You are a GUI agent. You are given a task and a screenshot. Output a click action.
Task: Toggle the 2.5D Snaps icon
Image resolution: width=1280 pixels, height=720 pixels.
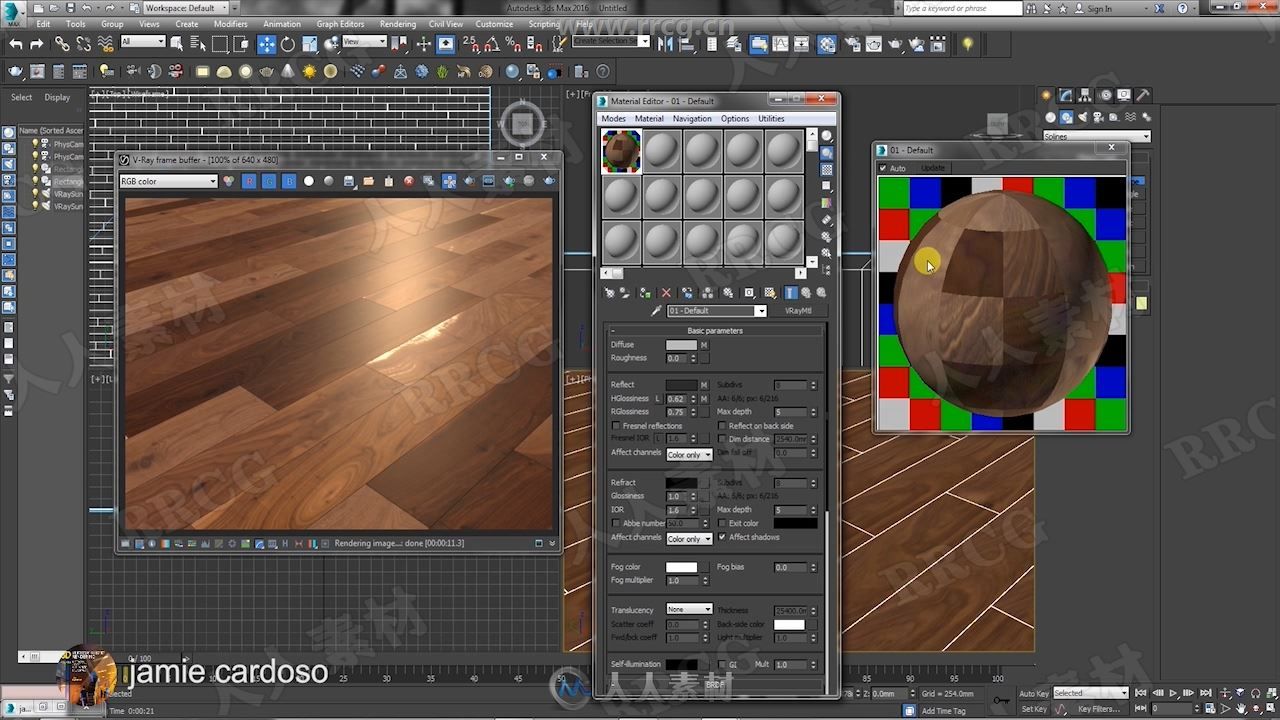click(x=472, y=44)
